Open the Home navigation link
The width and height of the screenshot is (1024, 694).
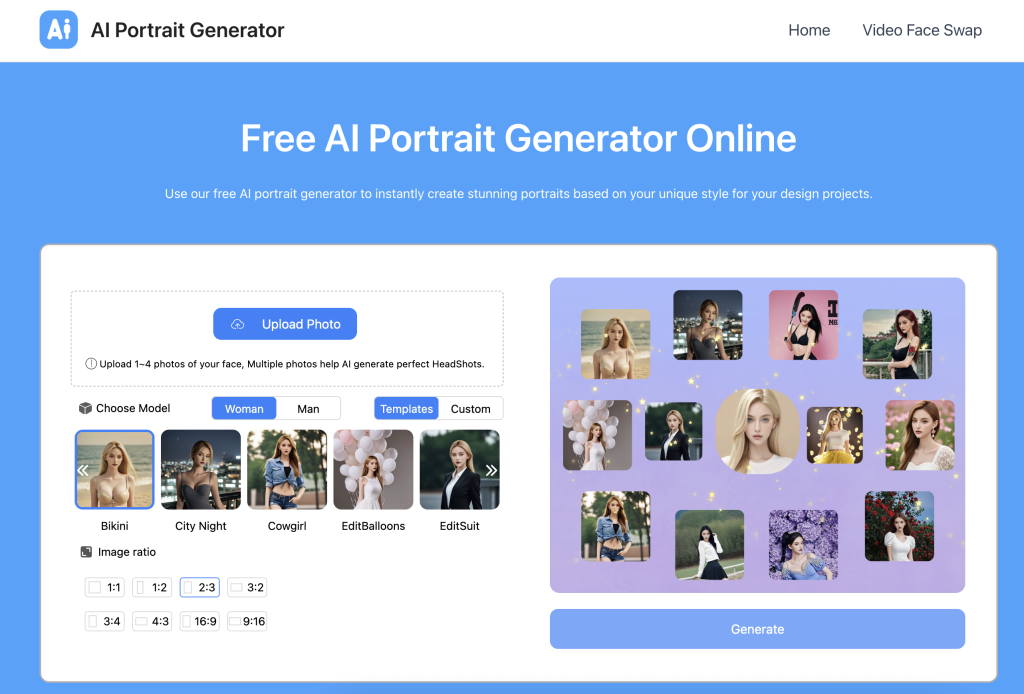(809, 30)
